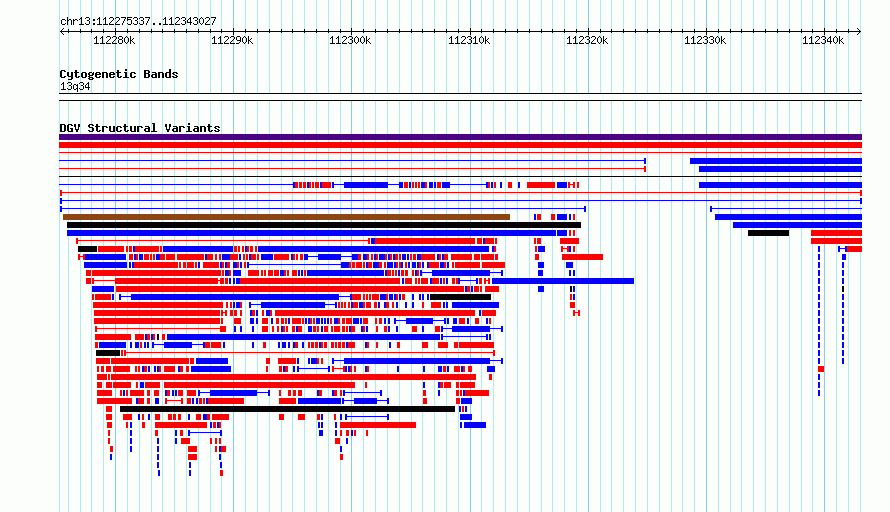The height and width of the screenshot is (512, 890).
Task: Click the left arrowhead of the ruler
Action: tap(62, 31)
